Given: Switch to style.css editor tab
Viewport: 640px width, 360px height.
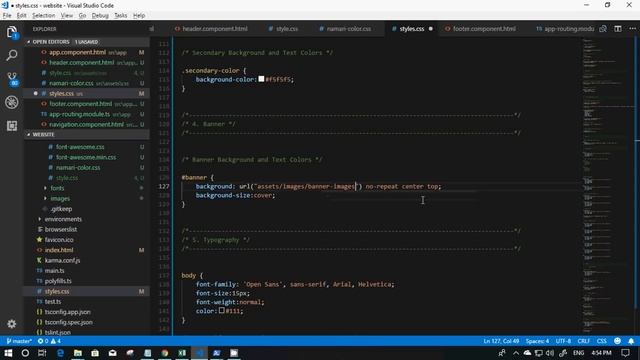Looking at the screenshot, I should (x=283, y=29).
